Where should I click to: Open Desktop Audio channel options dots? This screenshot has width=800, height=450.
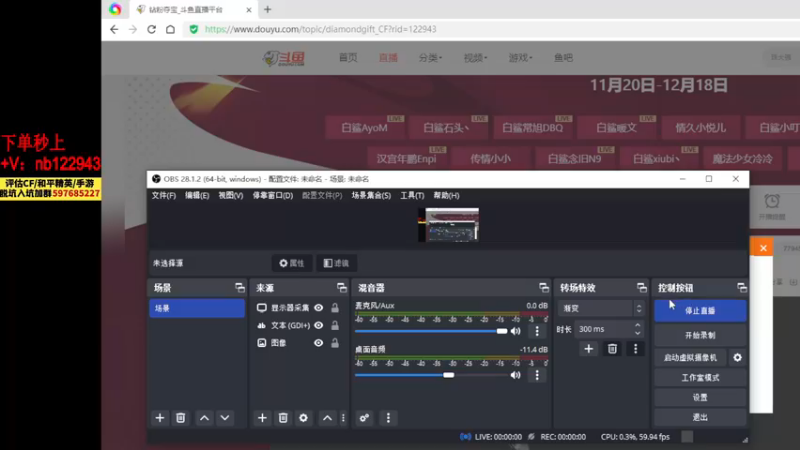(537, 375)
